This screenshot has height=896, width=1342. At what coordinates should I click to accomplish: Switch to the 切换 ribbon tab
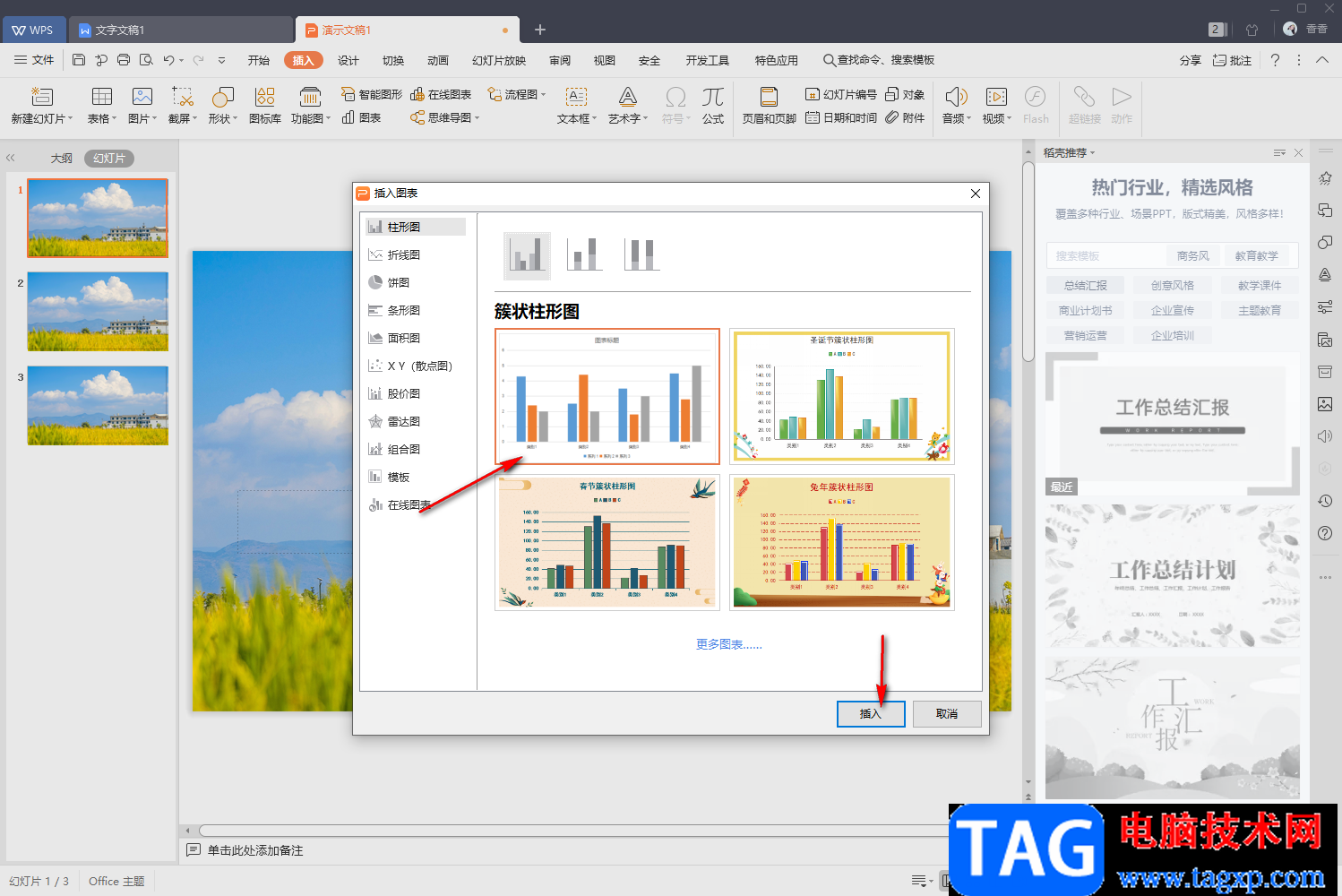(393, 60)
